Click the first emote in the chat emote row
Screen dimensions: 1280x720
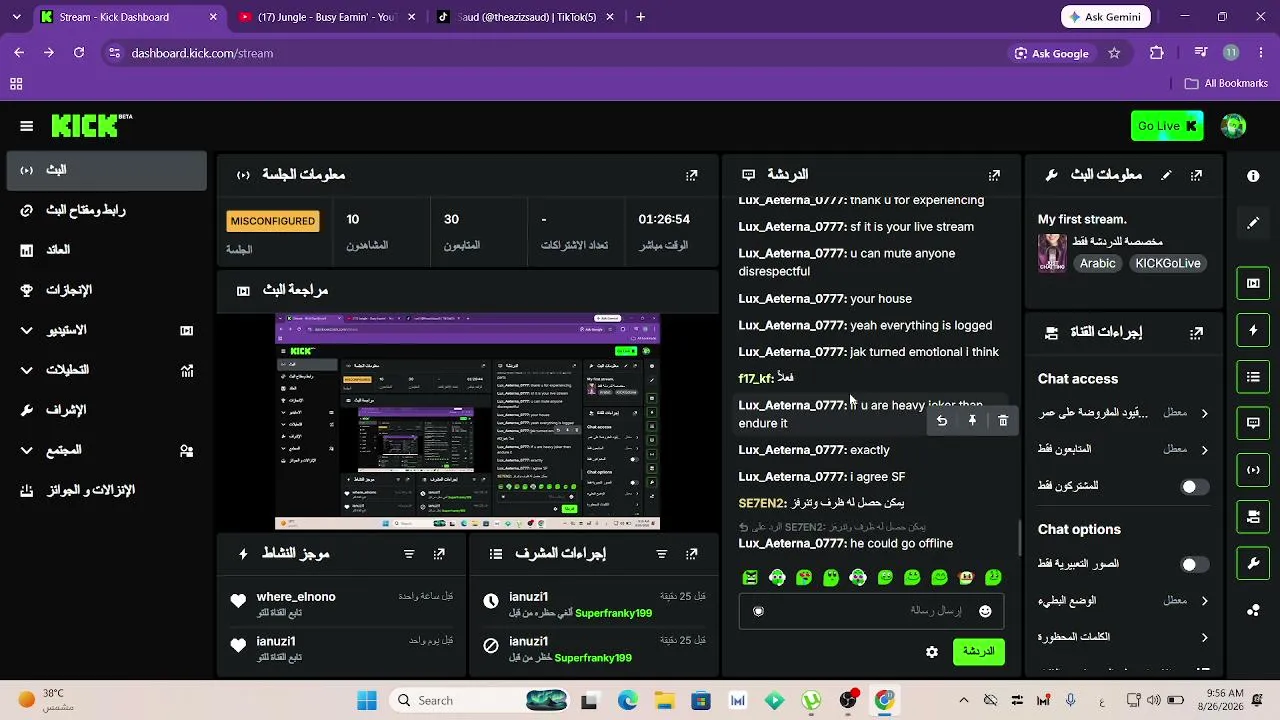[750, 578]
